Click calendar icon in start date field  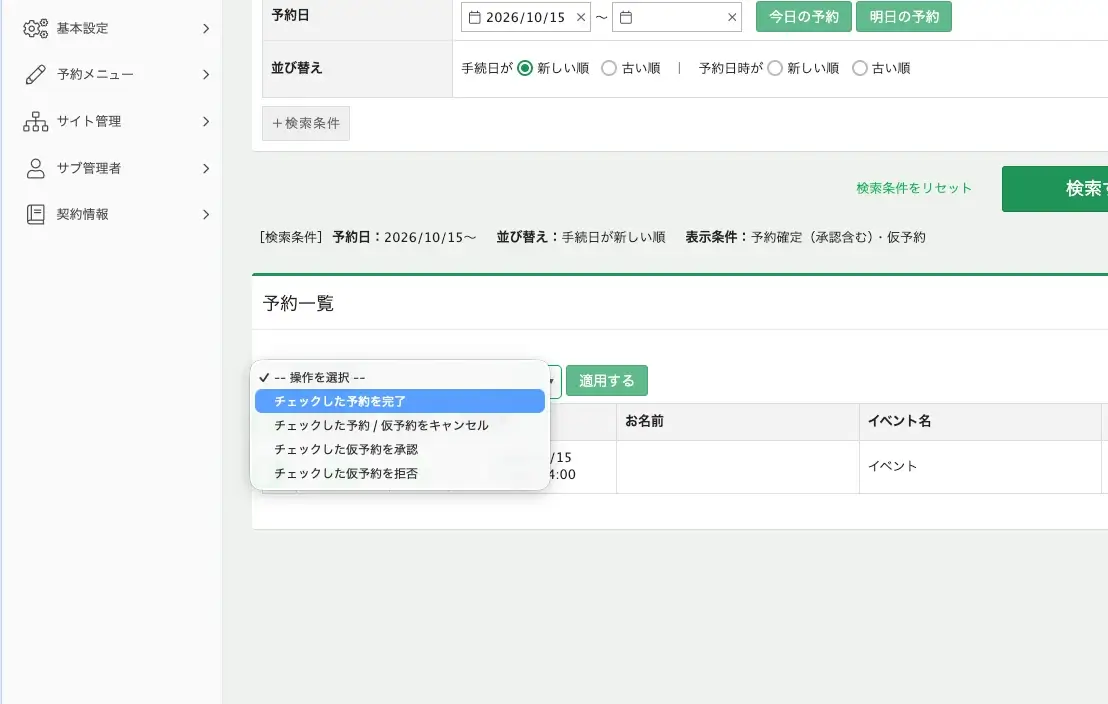click(x=475, y=18)
